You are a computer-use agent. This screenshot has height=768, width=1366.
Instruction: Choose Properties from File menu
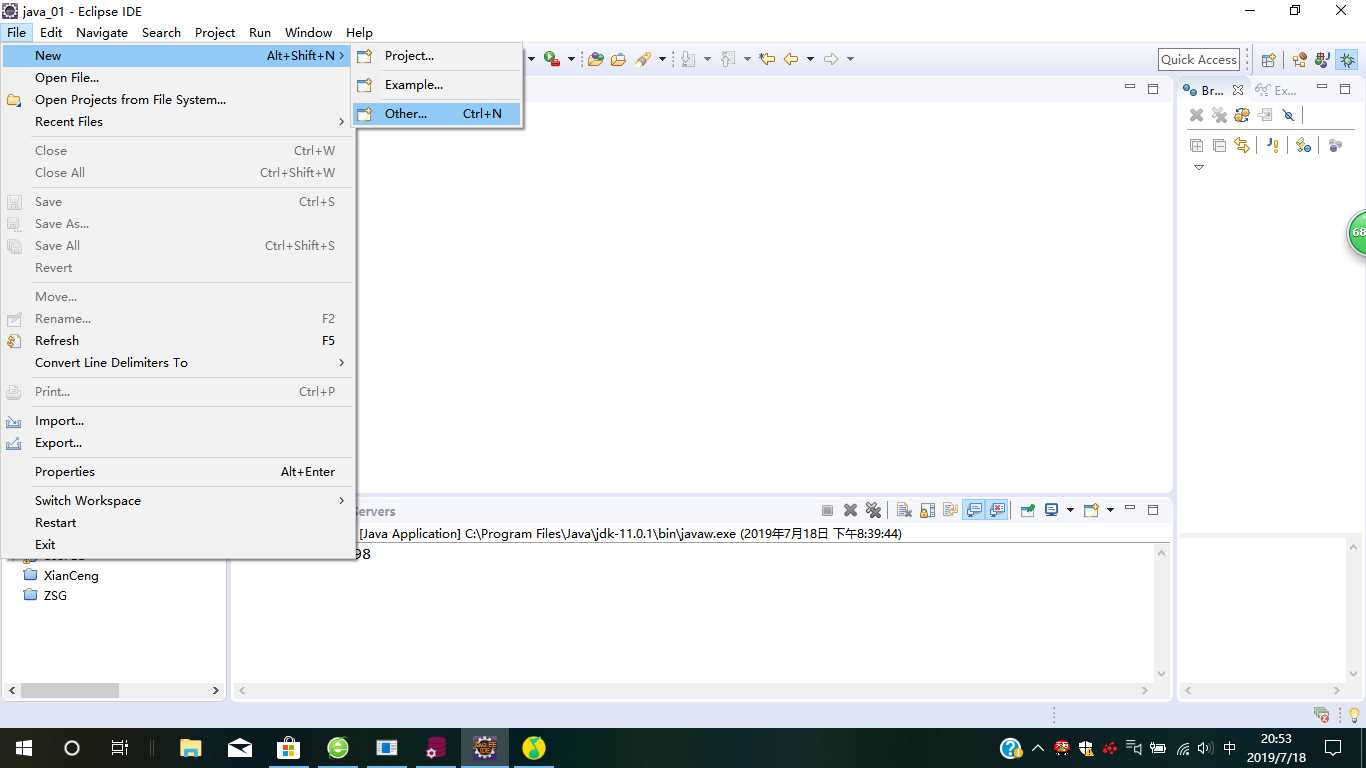(178, 472)
